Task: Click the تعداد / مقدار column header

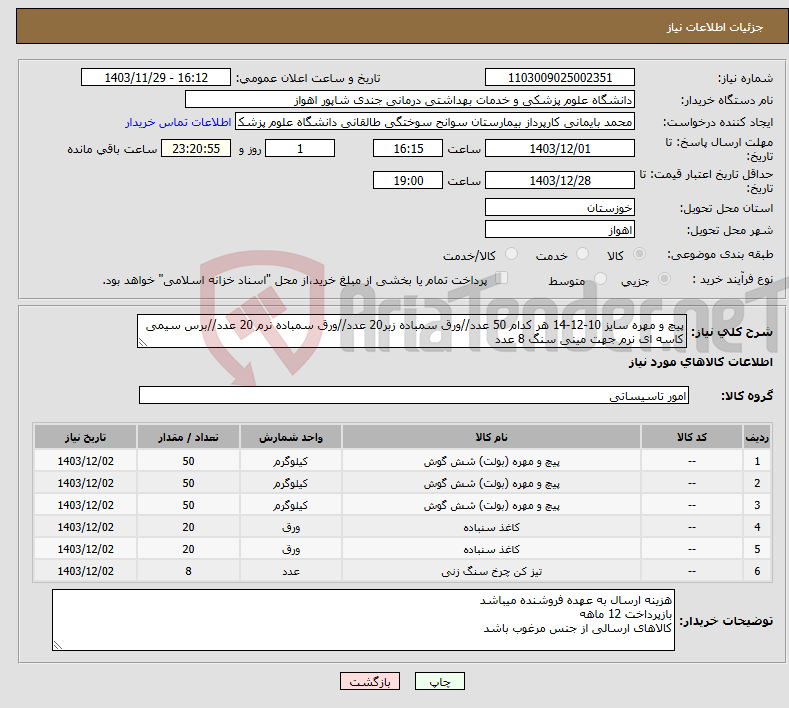Action: tap(188, 437)
